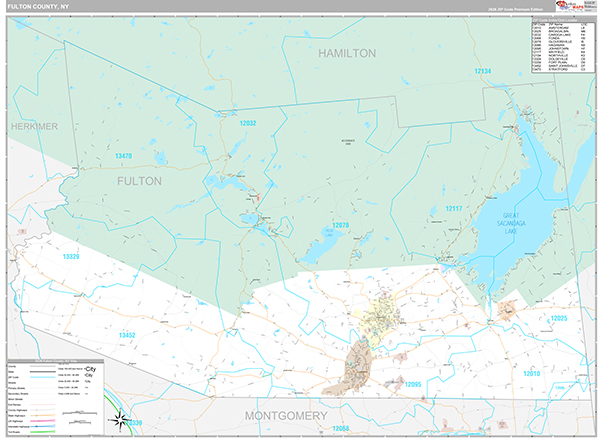Click the cyan ZIP Code legend line

click(42, 377)
